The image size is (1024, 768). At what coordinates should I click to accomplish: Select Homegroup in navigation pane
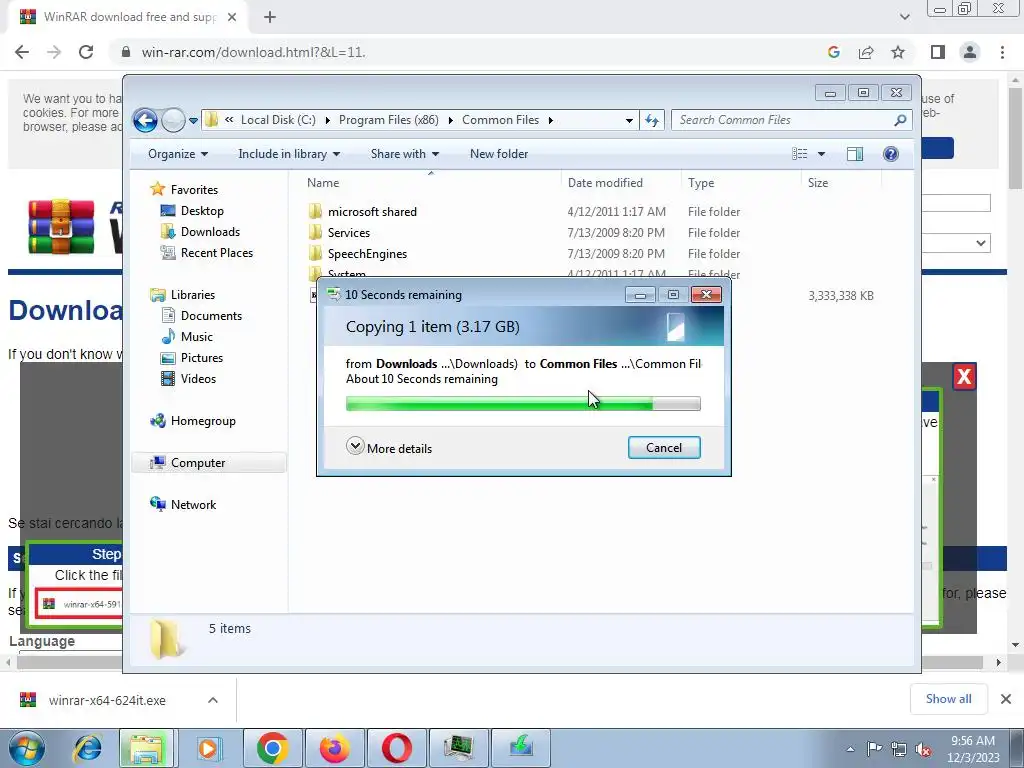pyautogui.click(x=203, y=421)
